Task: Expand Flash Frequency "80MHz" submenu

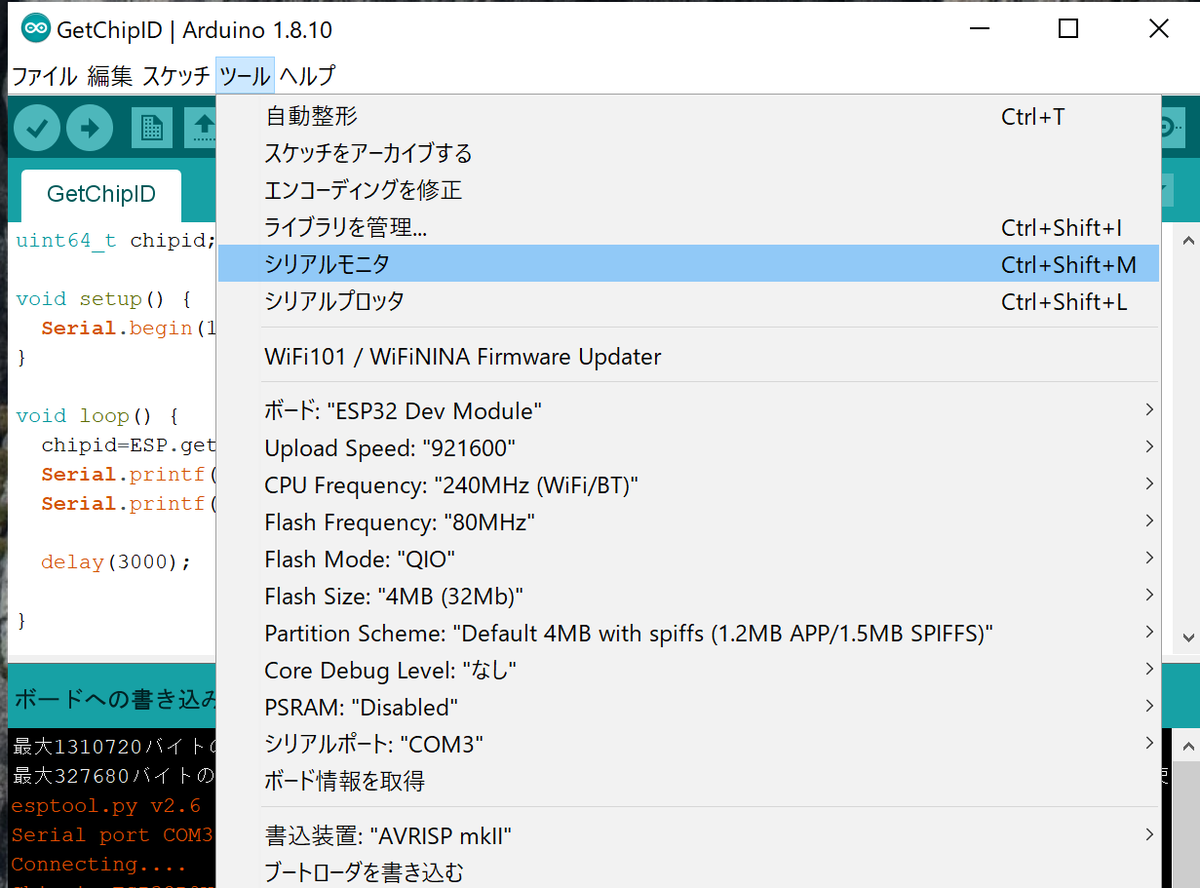Action: [688, 522]
